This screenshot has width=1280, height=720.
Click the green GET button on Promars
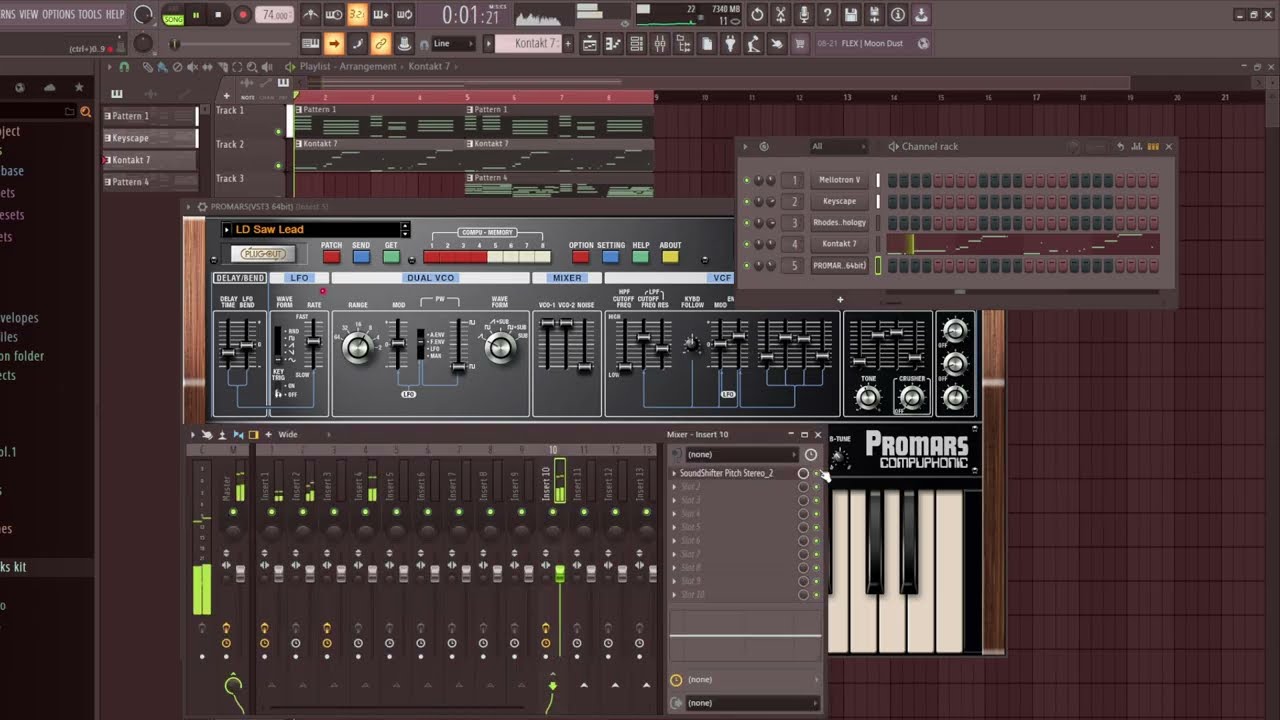(391, 257)
